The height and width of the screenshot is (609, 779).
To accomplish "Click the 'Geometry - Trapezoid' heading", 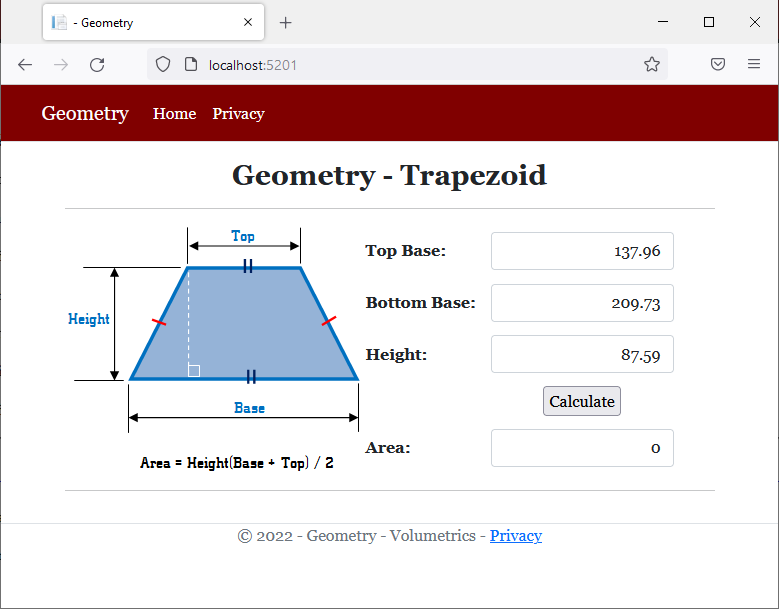I will pos(390,175).
